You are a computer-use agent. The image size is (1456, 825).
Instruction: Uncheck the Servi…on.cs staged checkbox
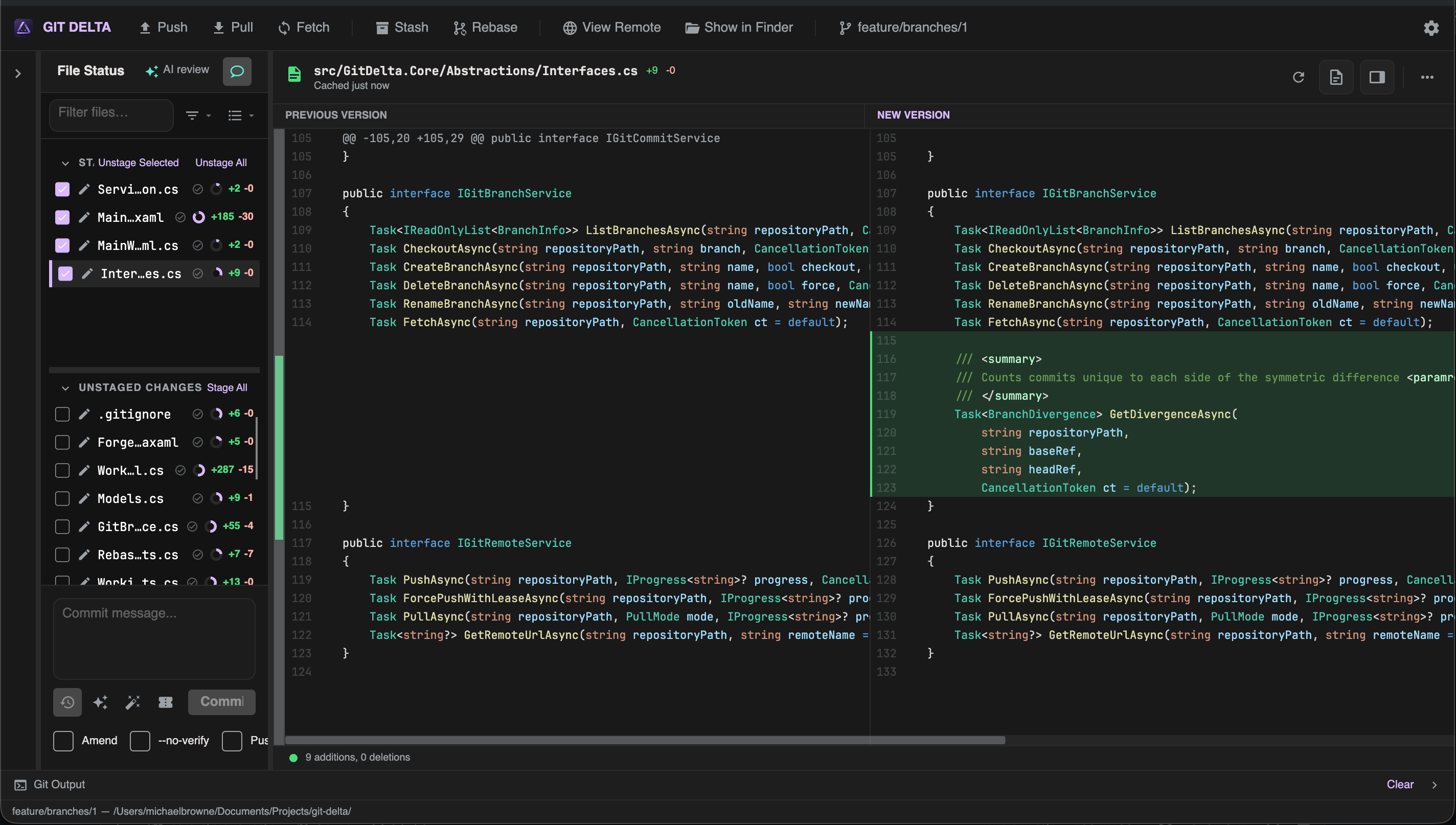[x=62, y=189]
